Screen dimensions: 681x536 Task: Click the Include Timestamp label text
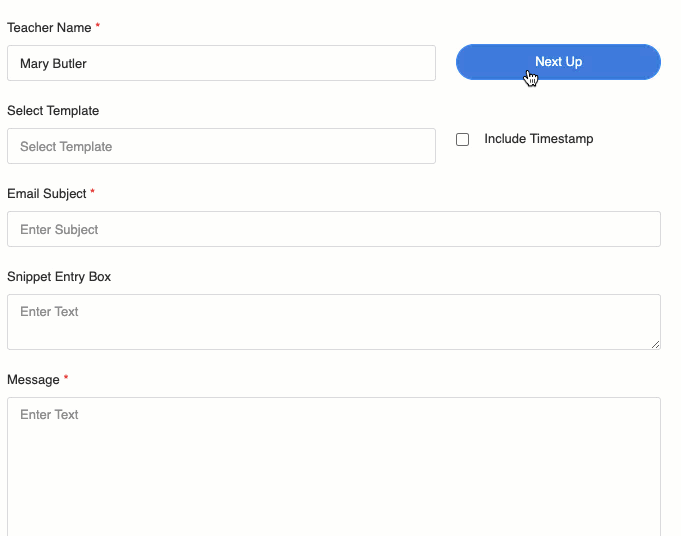point(539,139)
